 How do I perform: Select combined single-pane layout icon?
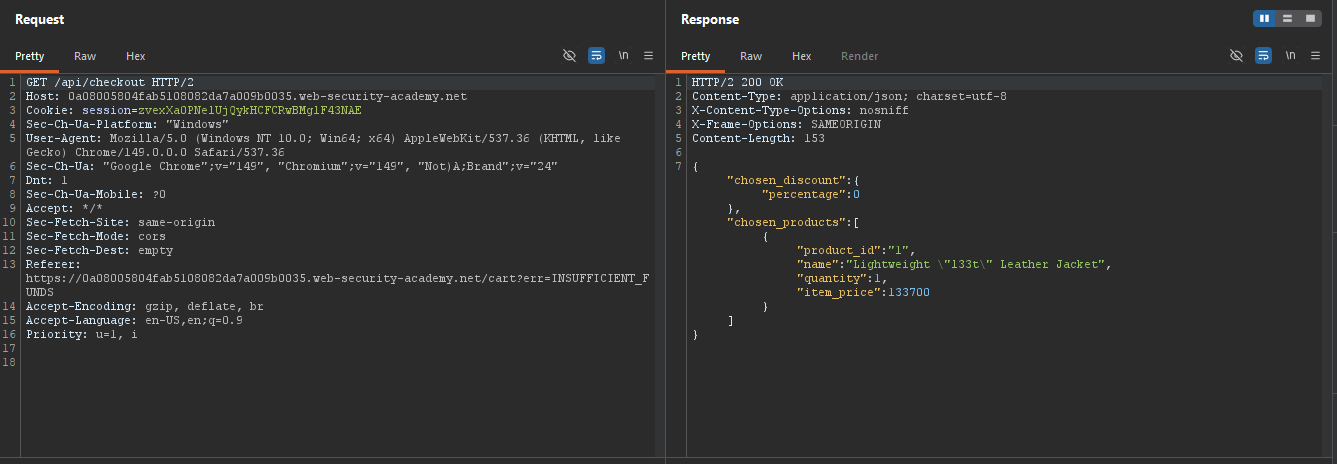click(x=1310, y=18)
